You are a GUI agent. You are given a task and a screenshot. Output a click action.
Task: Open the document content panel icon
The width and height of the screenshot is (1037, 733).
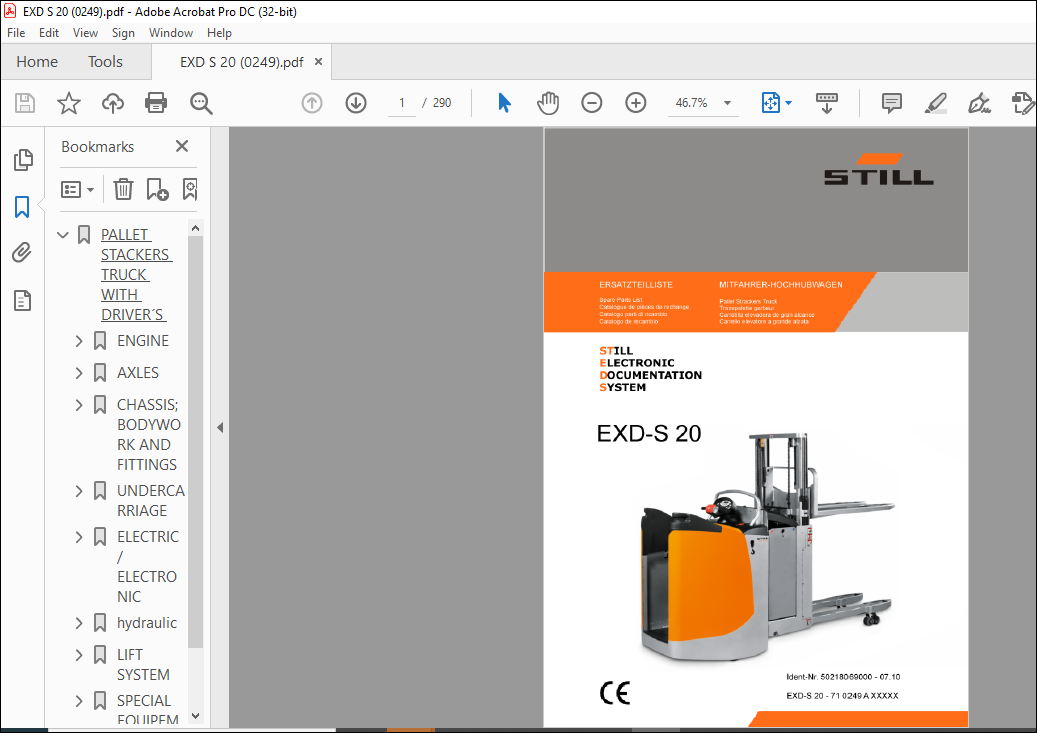coord(22,301)
